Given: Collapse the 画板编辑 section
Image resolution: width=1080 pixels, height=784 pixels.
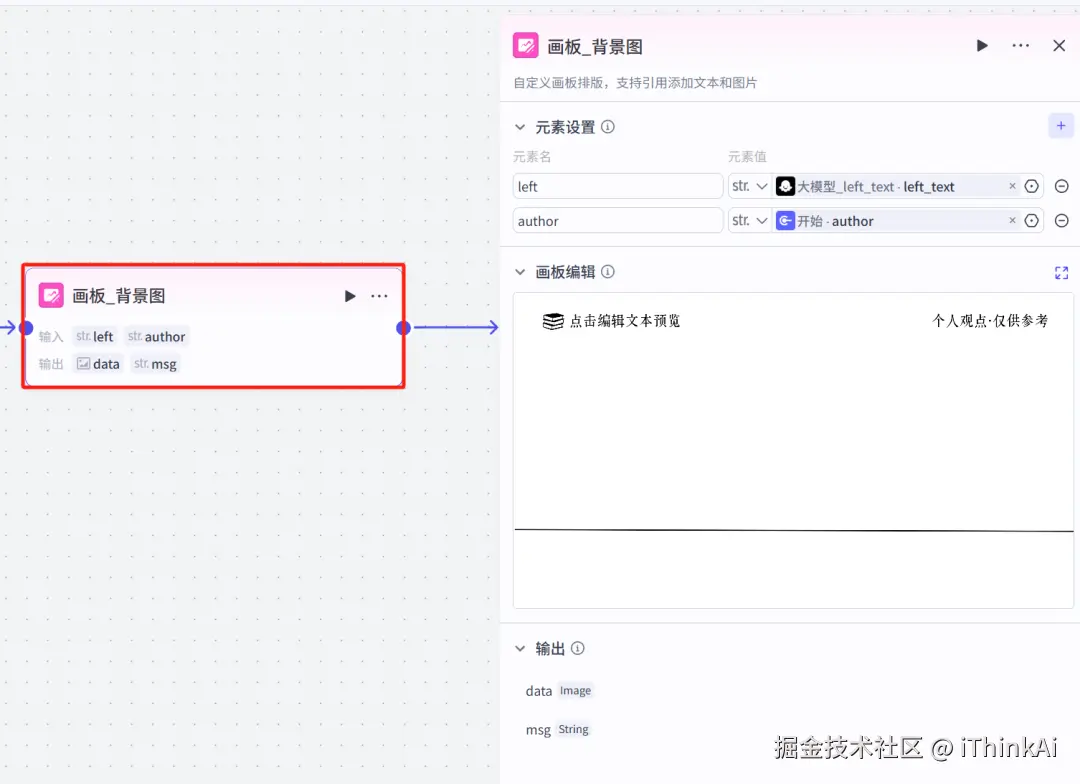Looking at the screenshot, I should (520, 271).
